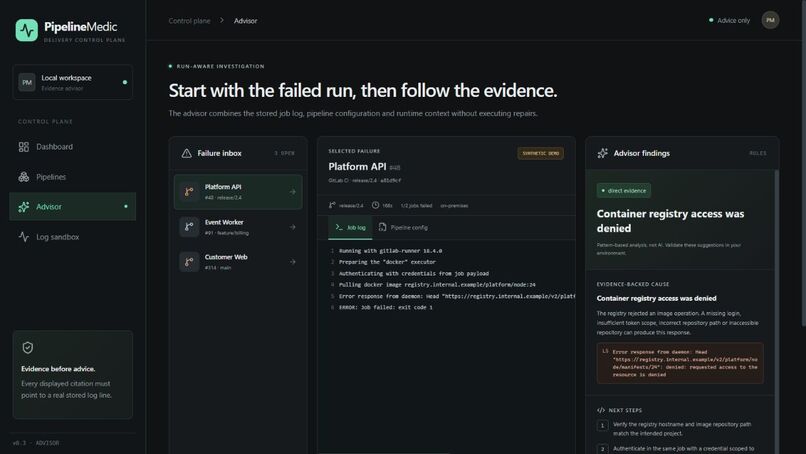The width and height of the screenshot is (806, 454).
Task: Open Platform API failure via its arrow
Action: (292, 192)
